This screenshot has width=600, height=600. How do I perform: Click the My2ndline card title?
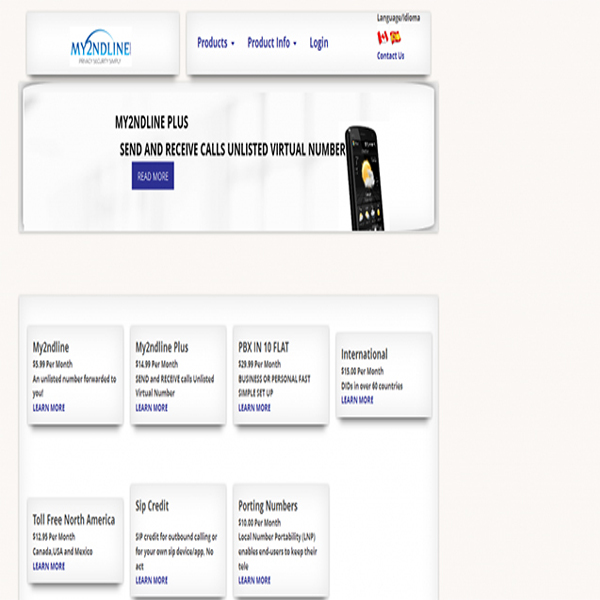(51, 347)
